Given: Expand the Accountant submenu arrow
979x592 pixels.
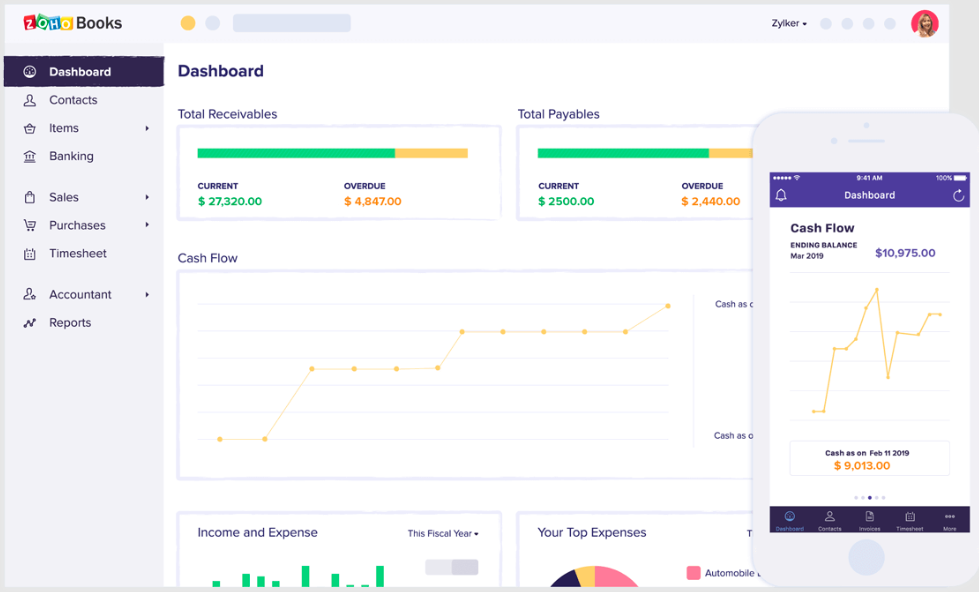Looking at the screenshot, I should [x=147, y=294].
